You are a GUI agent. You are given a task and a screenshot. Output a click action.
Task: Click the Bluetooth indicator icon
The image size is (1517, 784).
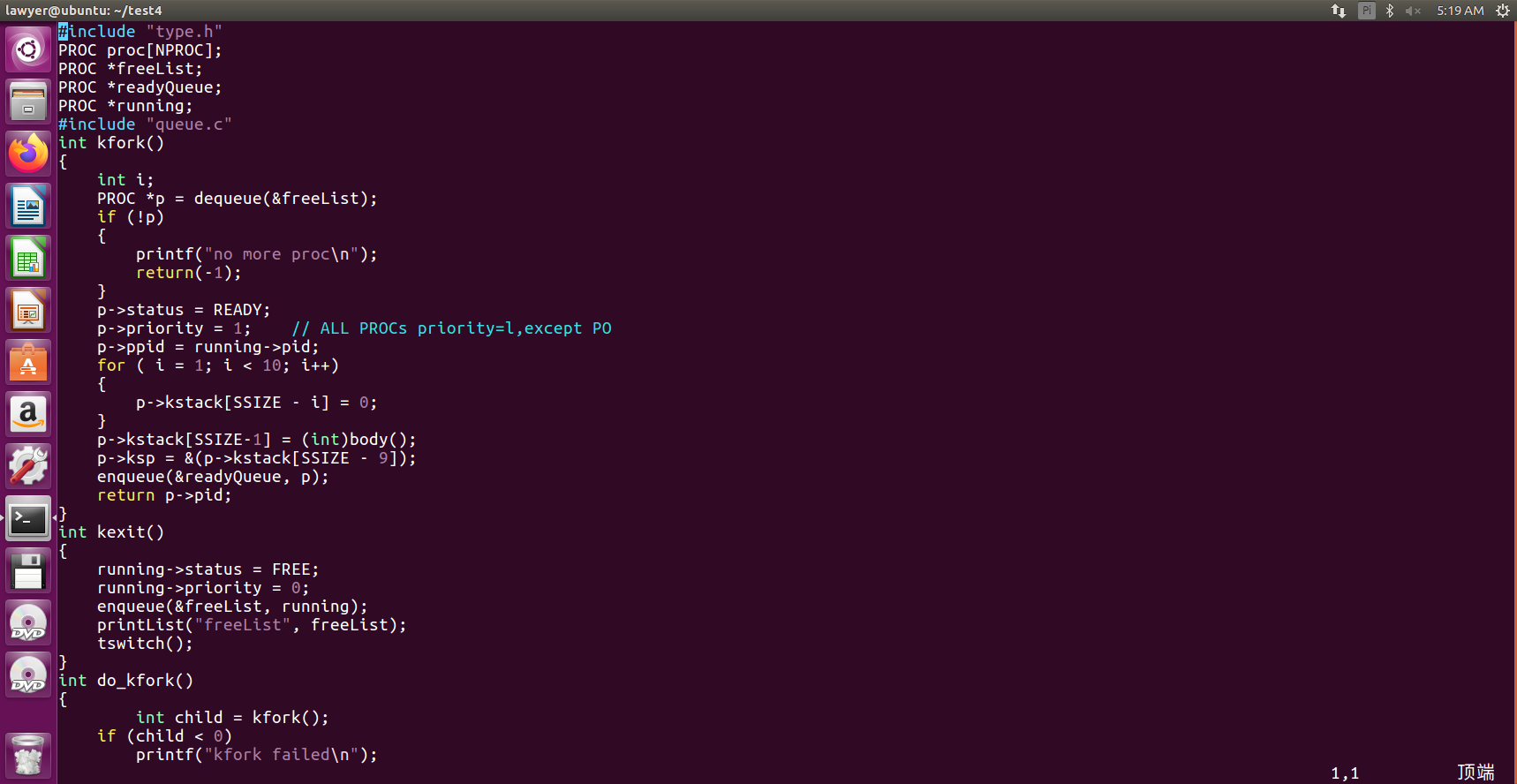tap(1390, 11)
